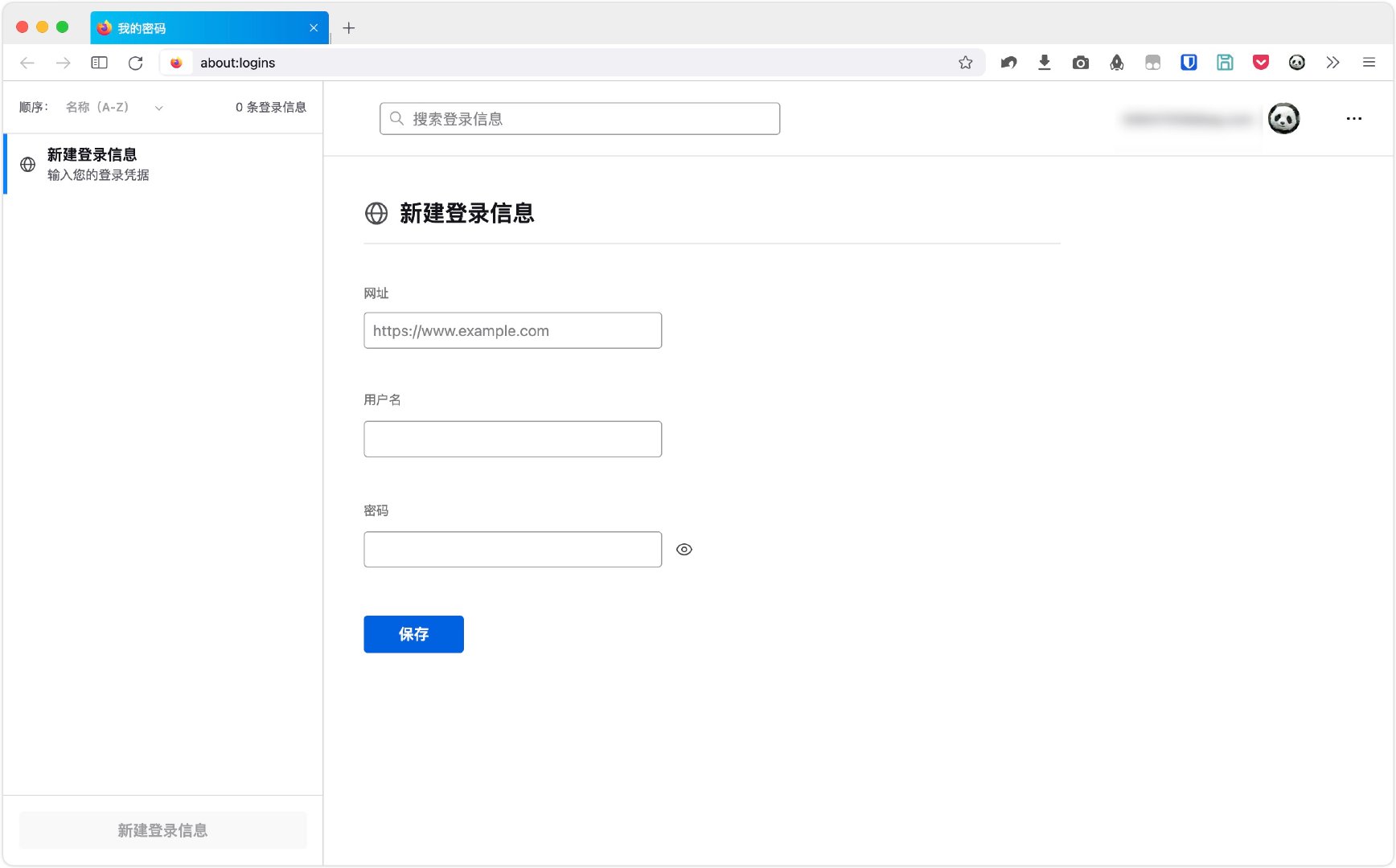Click the globe icon next to 新建登录信息 heading

click(x=376, y=214)
